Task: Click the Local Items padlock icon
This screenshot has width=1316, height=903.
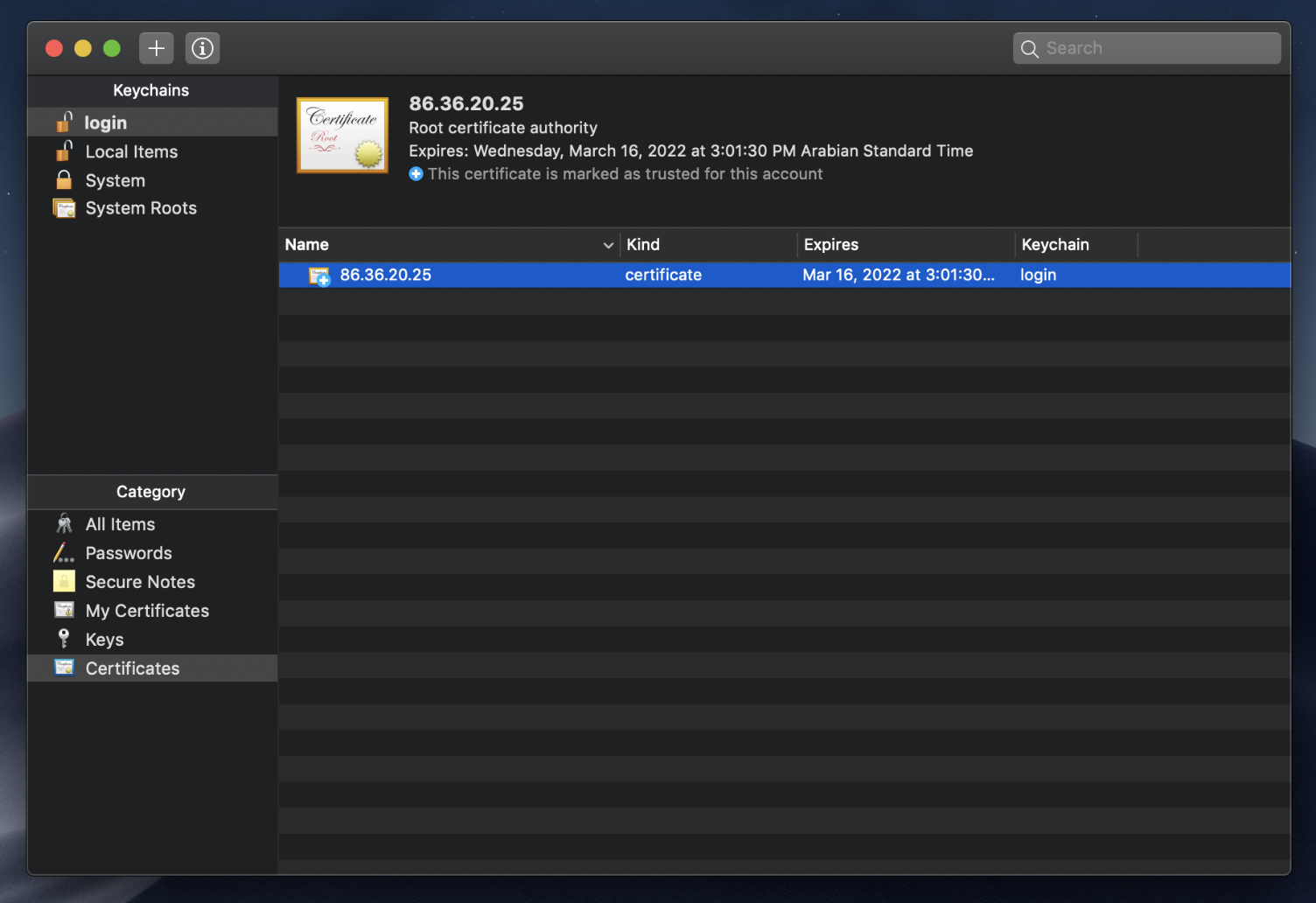Action: 65,150
